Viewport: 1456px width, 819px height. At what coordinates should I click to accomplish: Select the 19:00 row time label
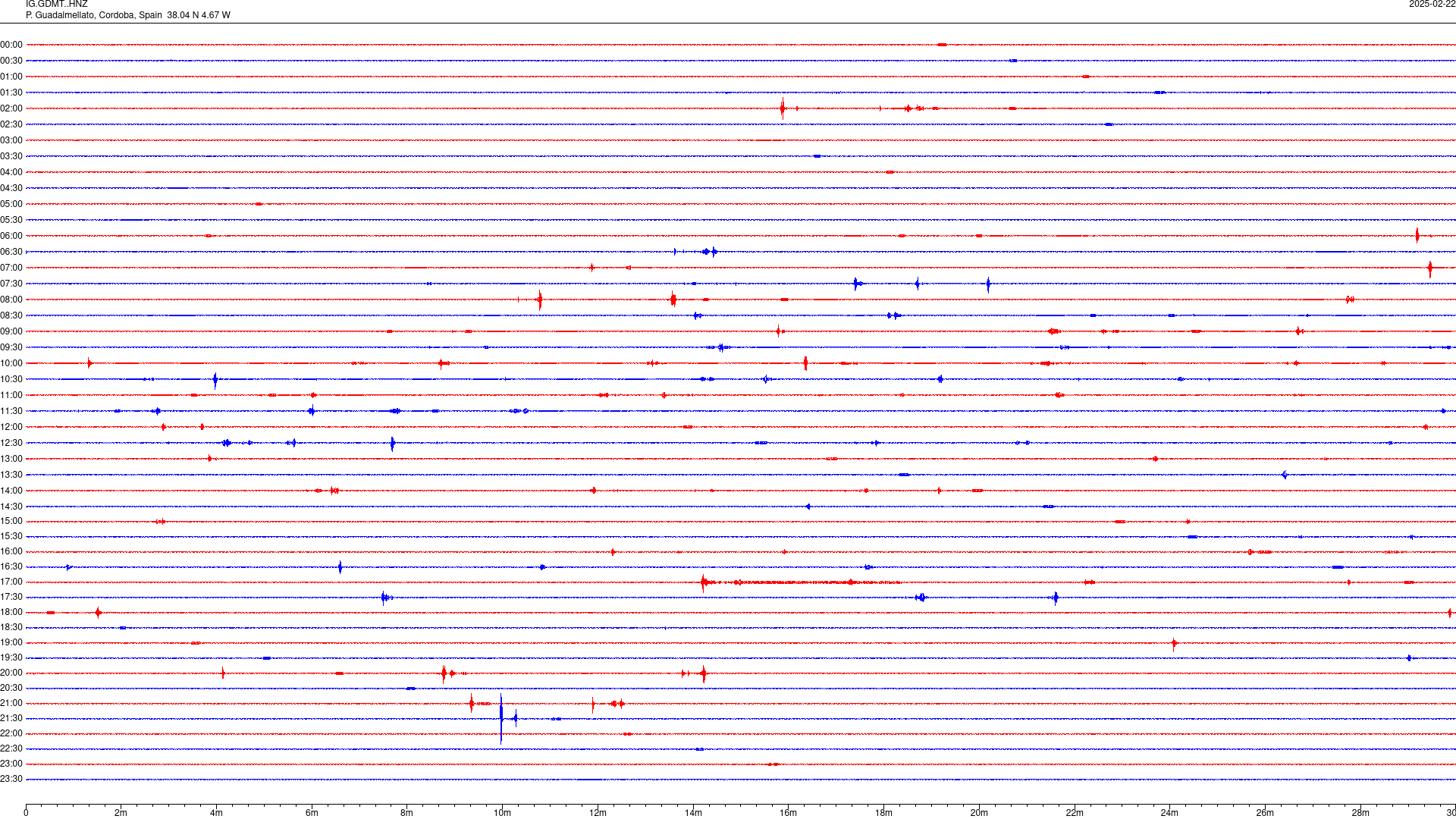coord(11,642)
